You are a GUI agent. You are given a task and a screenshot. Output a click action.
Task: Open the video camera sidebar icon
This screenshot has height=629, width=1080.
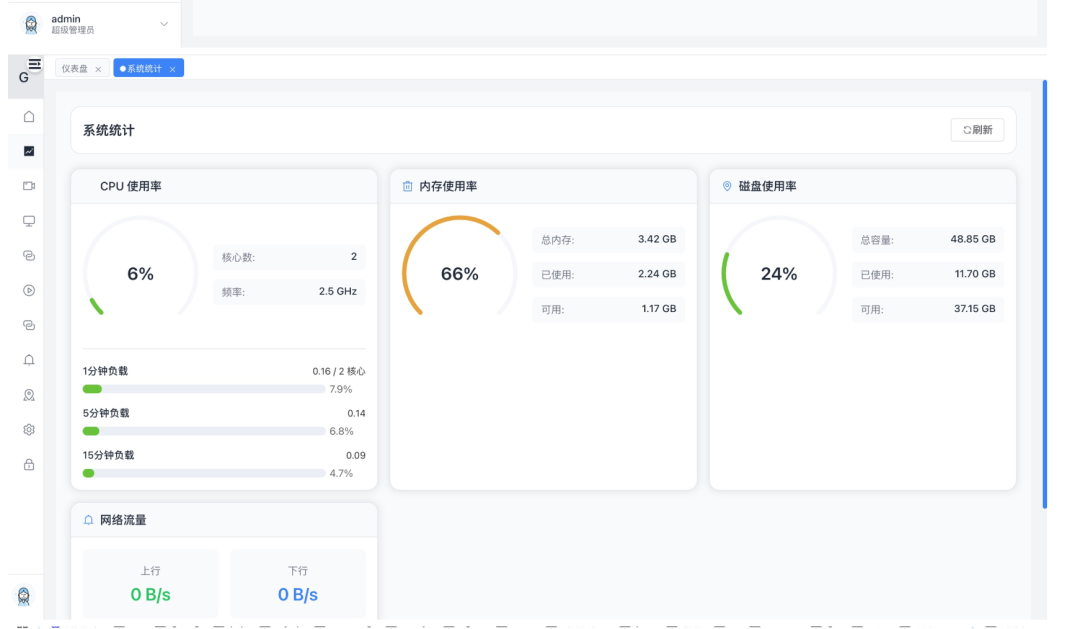pos(29,186)
